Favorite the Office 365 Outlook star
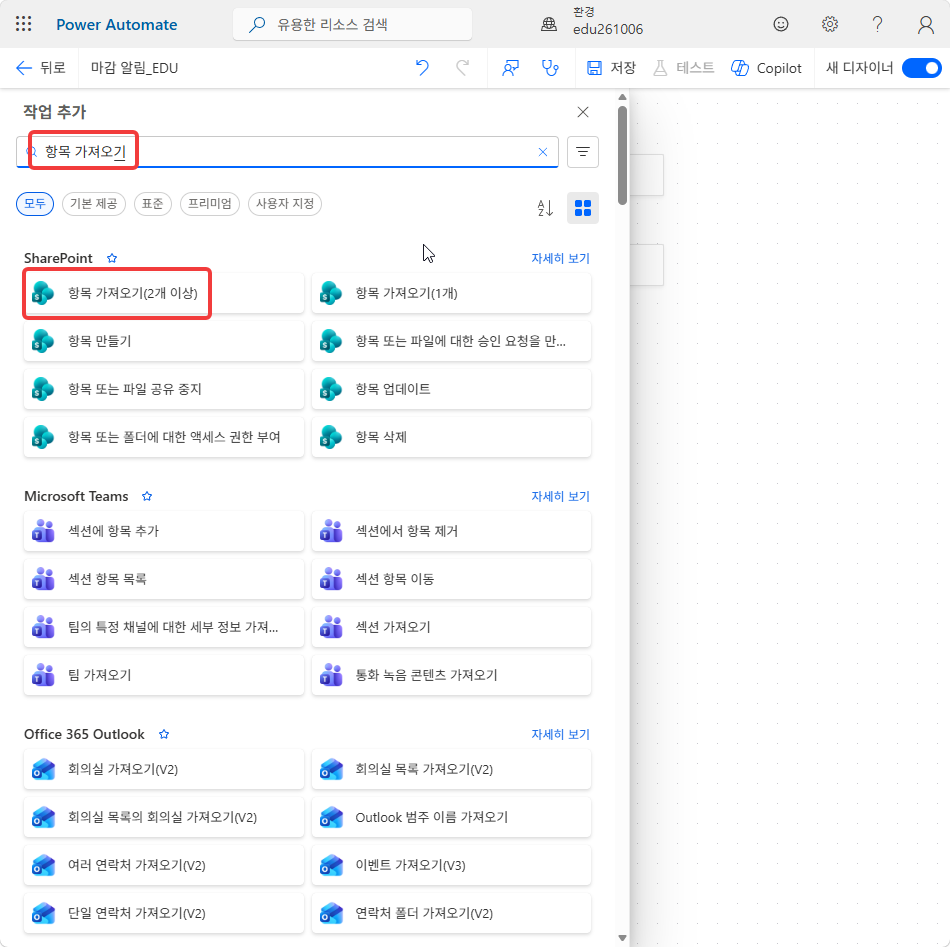This screenshot has width=950, height=947. pyautogui.click(x=164, y=734)
